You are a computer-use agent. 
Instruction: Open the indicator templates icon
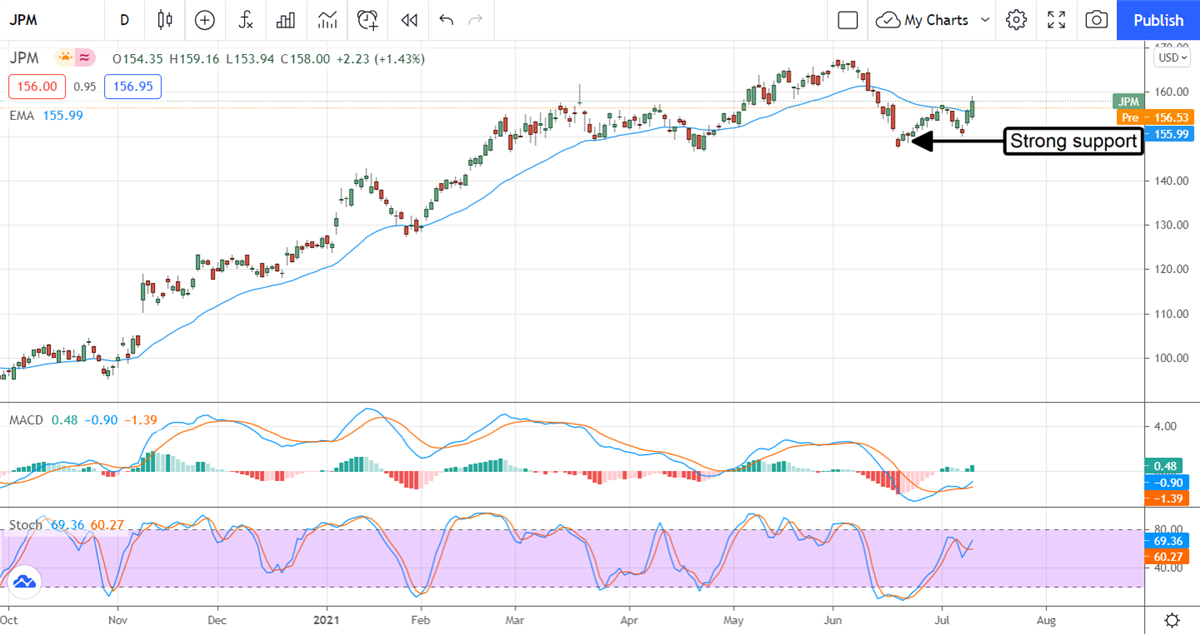click(327, 20)
